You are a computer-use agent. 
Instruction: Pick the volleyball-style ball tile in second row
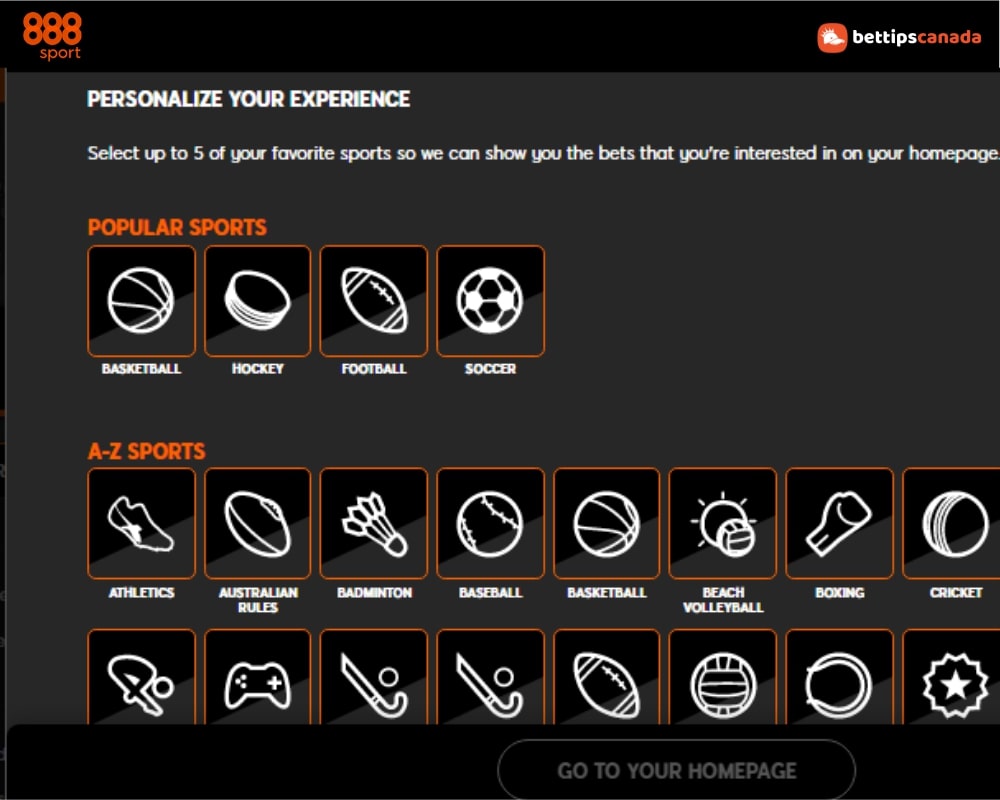pos(723,678)
